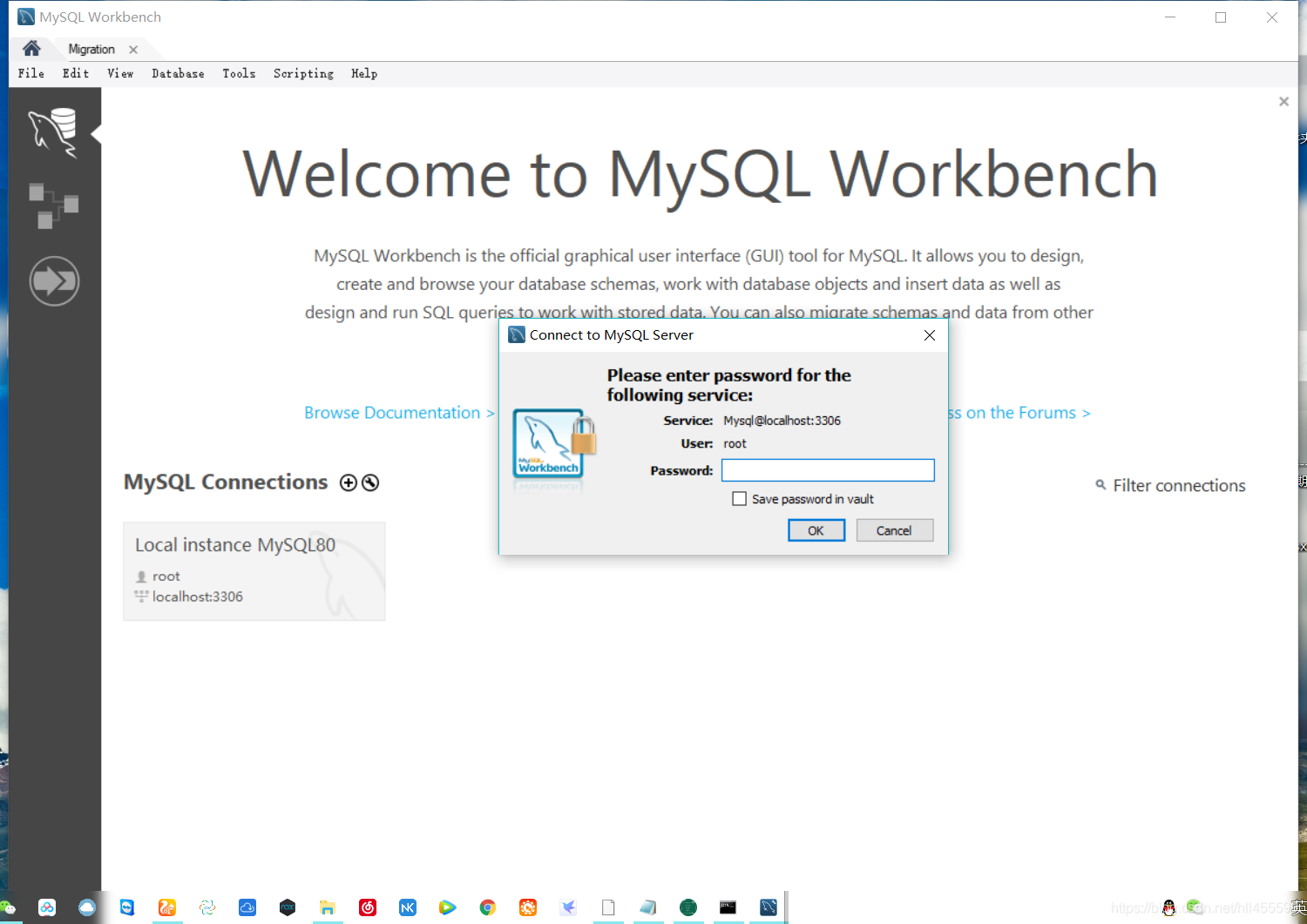
Task: Open the MySQL connections home view in sidebar
Action: pos(53,132)
